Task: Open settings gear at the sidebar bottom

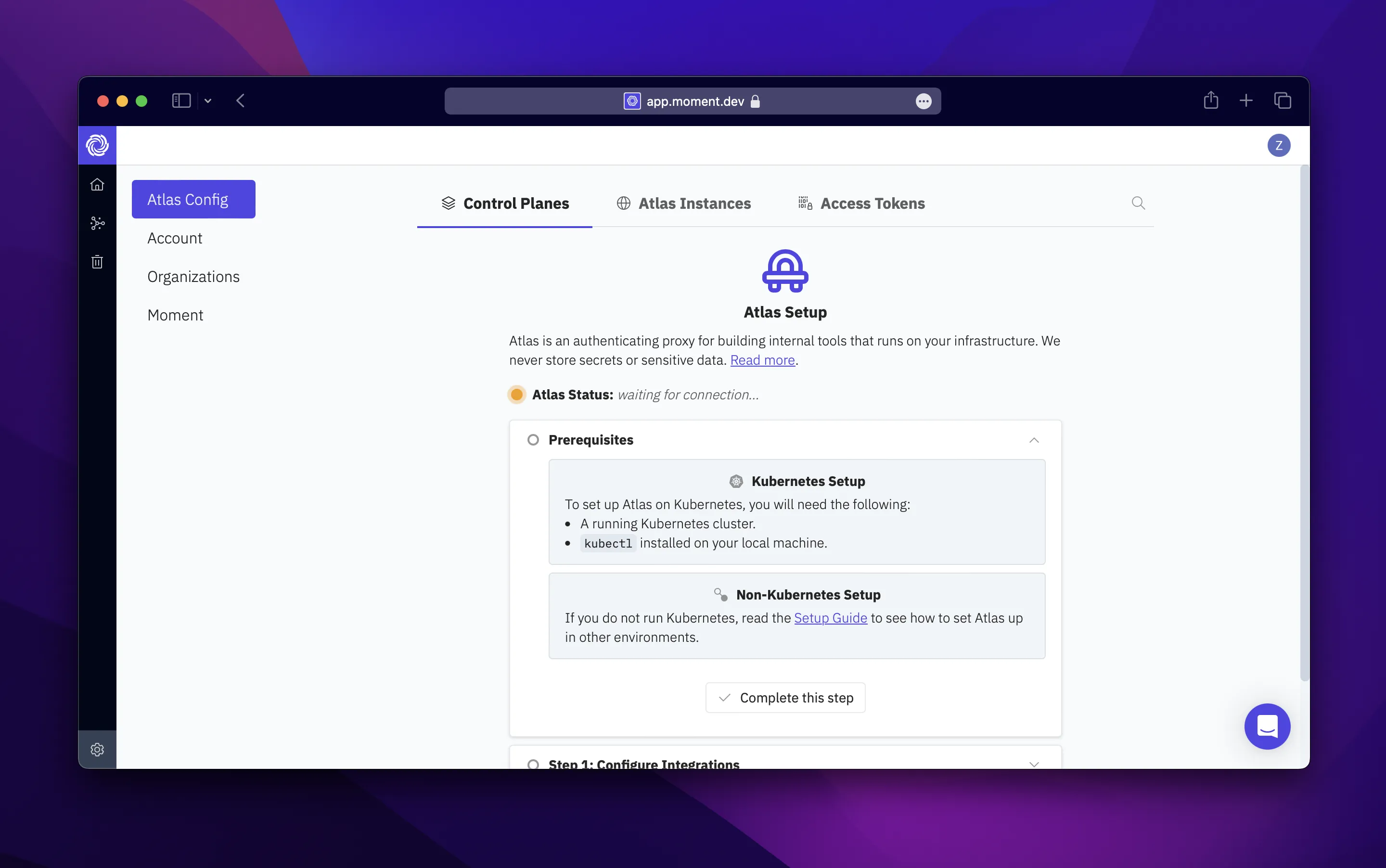Action: pyautogui.click(x=97, y=749)
